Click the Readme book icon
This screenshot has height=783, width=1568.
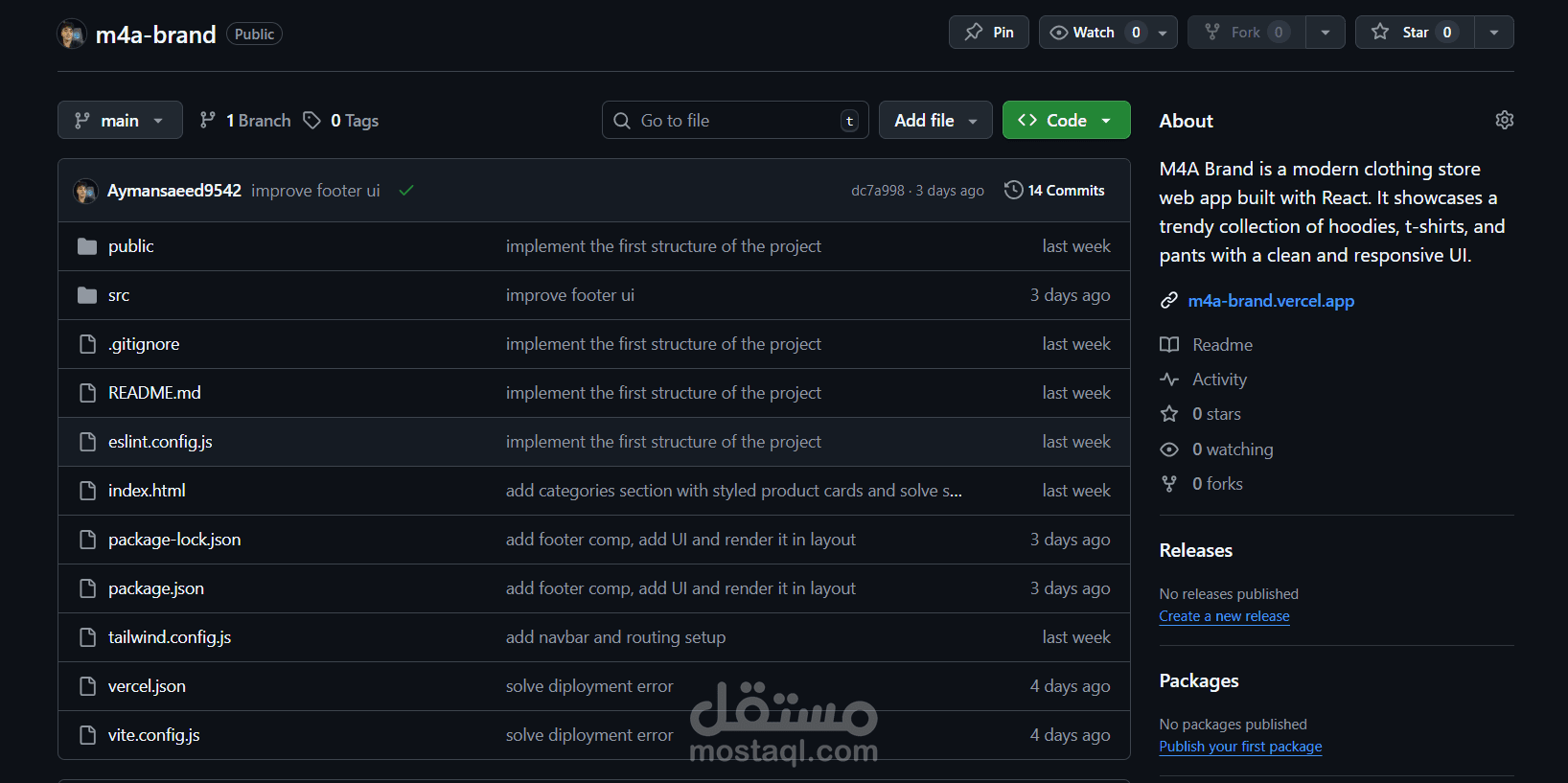[1169, 345]
